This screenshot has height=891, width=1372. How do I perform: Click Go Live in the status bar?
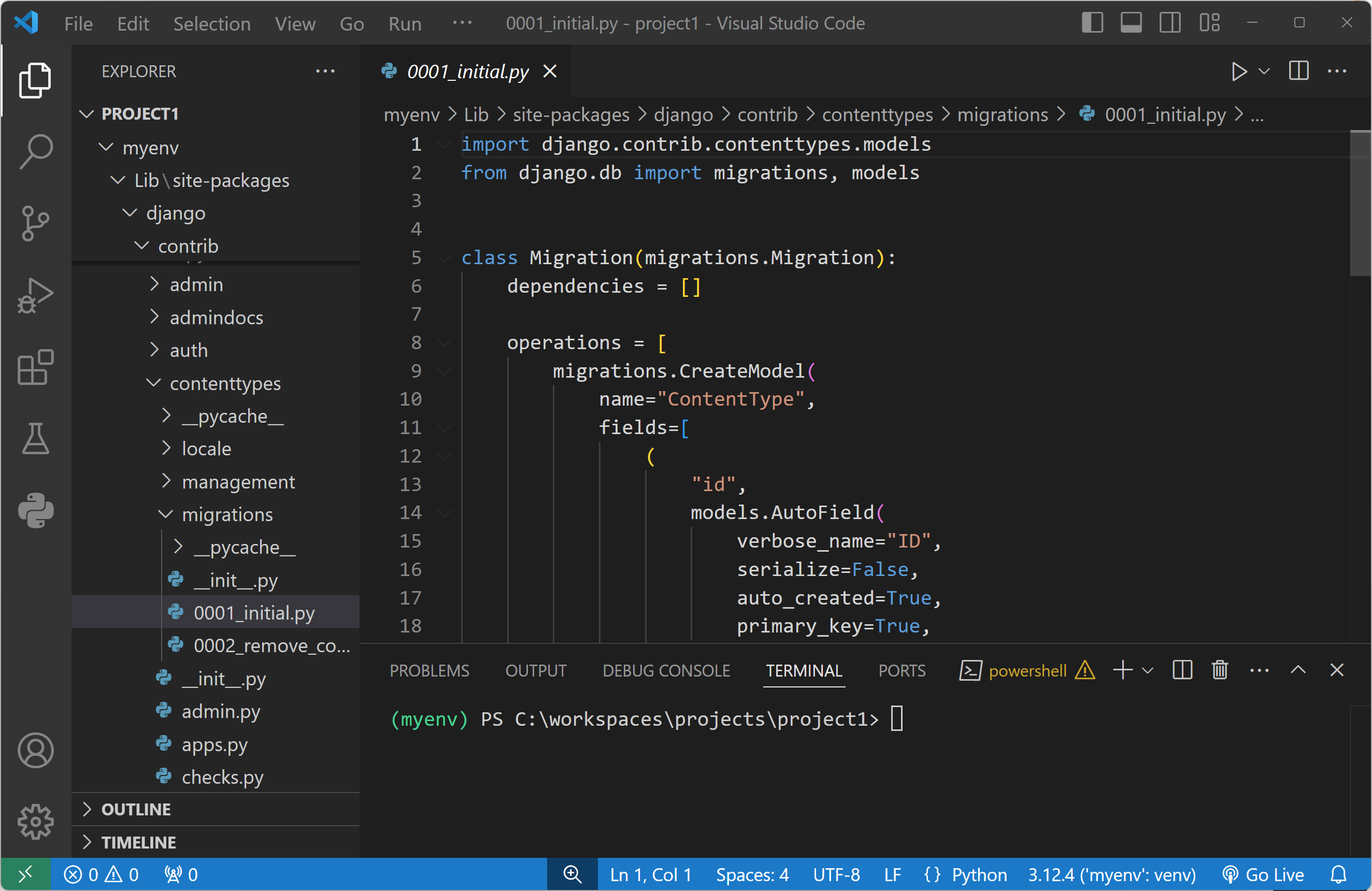pyautogui.click(x=1264, y=875)
